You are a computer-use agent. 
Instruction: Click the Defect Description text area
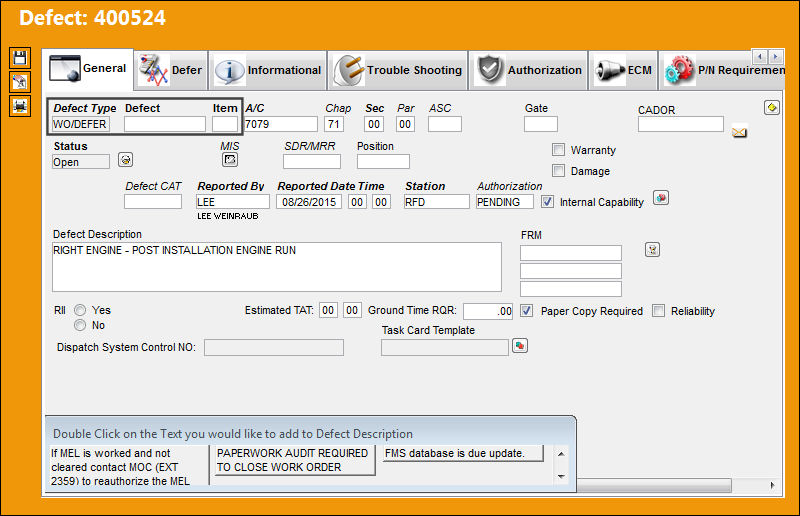point(277,267)
